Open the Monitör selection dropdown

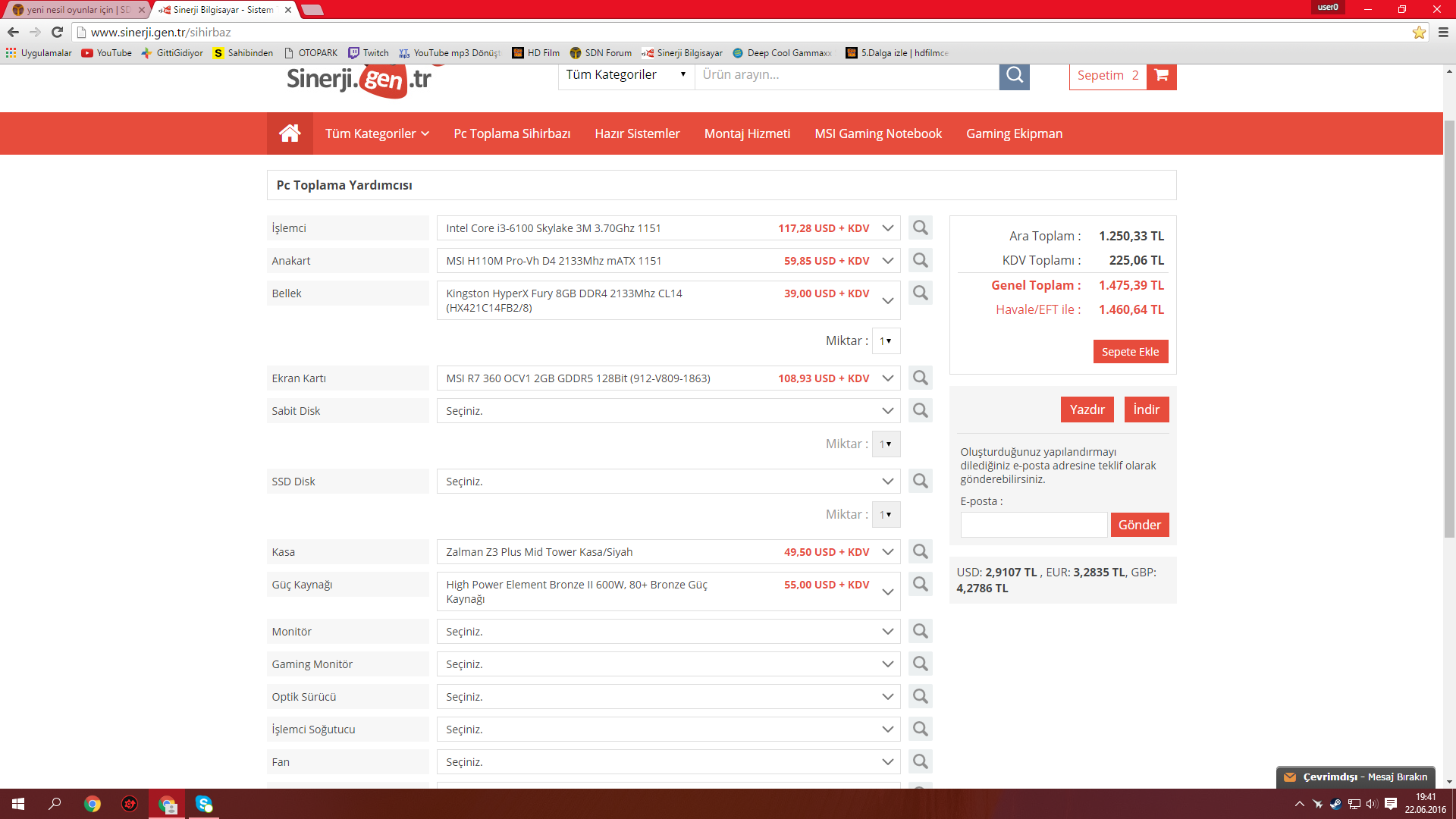[x=887, y=632]
